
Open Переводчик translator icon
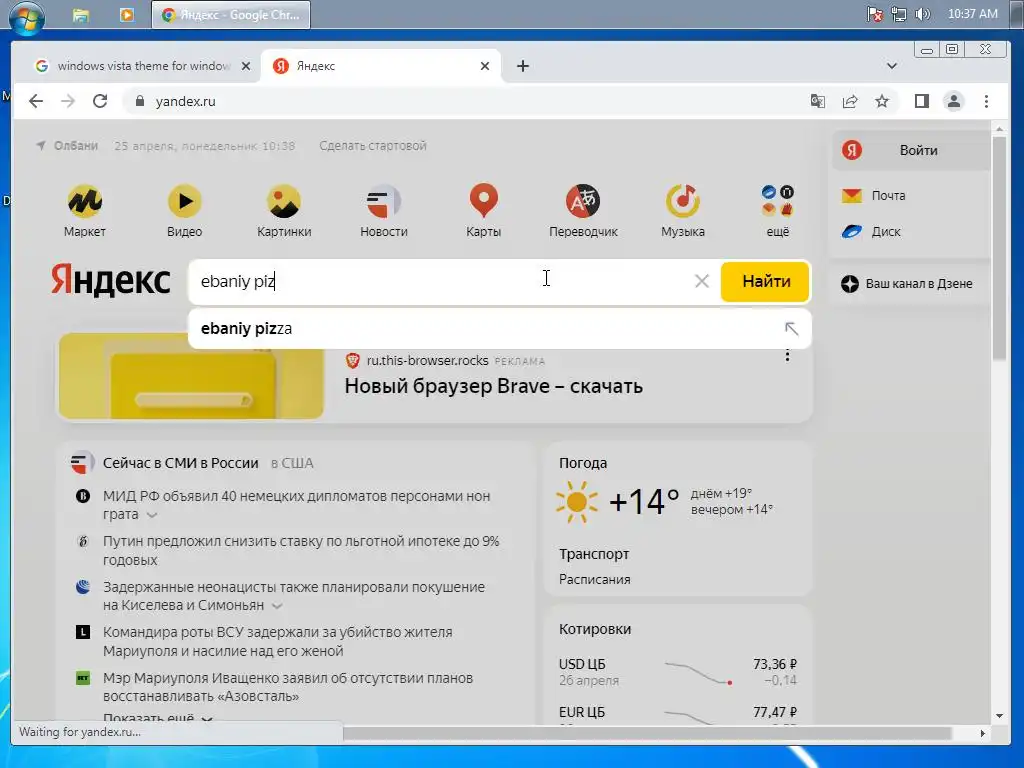pyautogui.click(x=583, y=201)
